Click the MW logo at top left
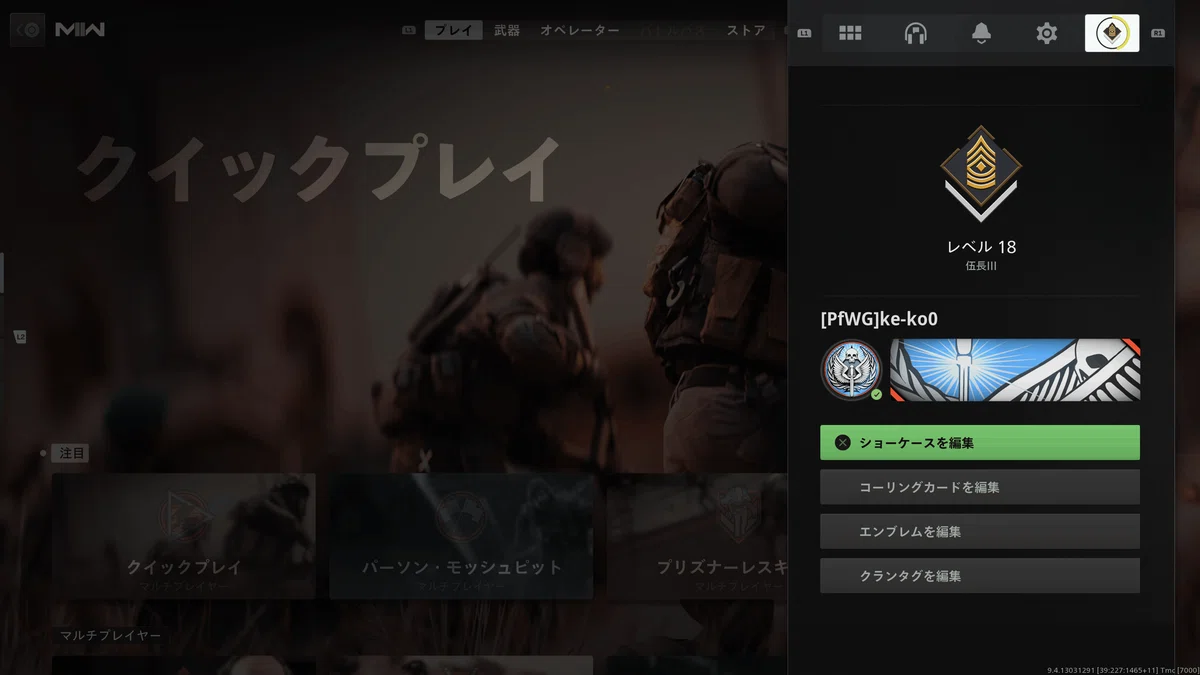 pyautogui.click(x=80, y=30)
